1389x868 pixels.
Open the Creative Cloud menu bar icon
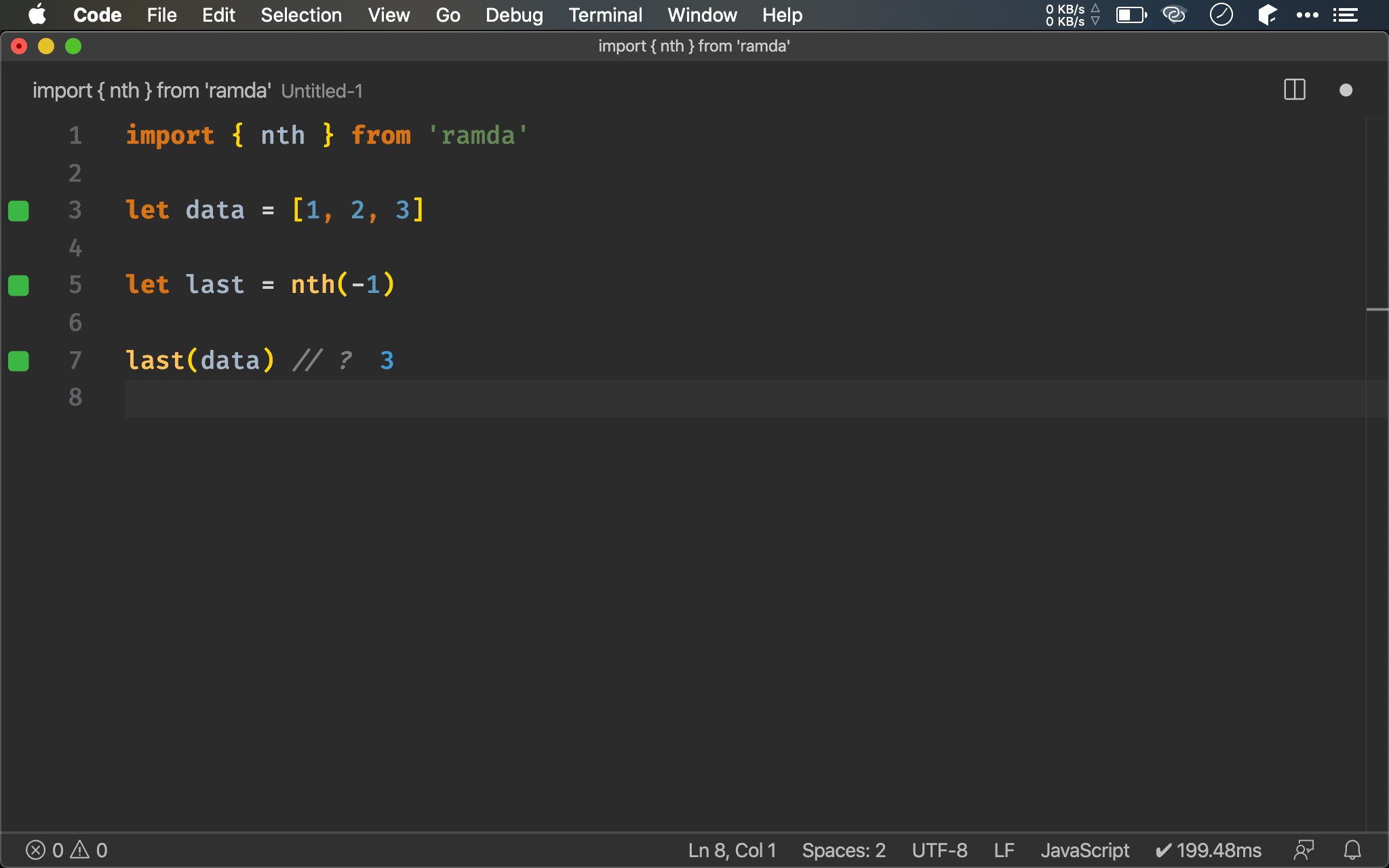(x=1174, y=14)
